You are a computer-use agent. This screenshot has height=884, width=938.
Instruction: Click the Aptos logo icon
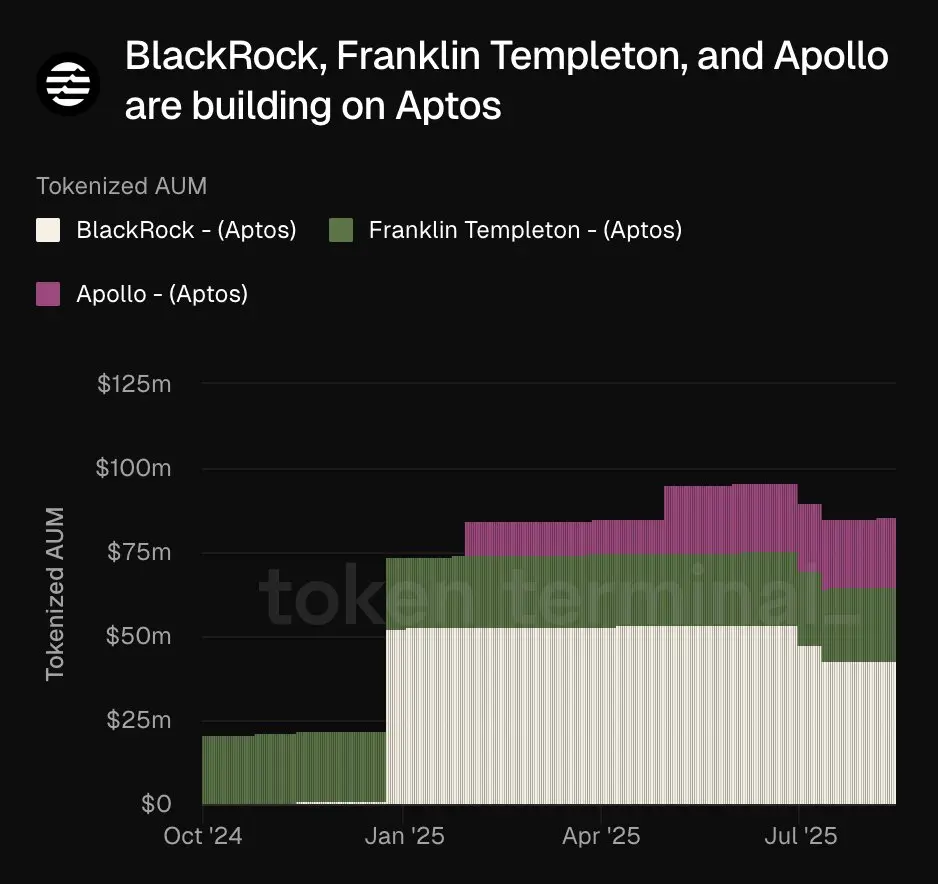click(x=68, y=84)
